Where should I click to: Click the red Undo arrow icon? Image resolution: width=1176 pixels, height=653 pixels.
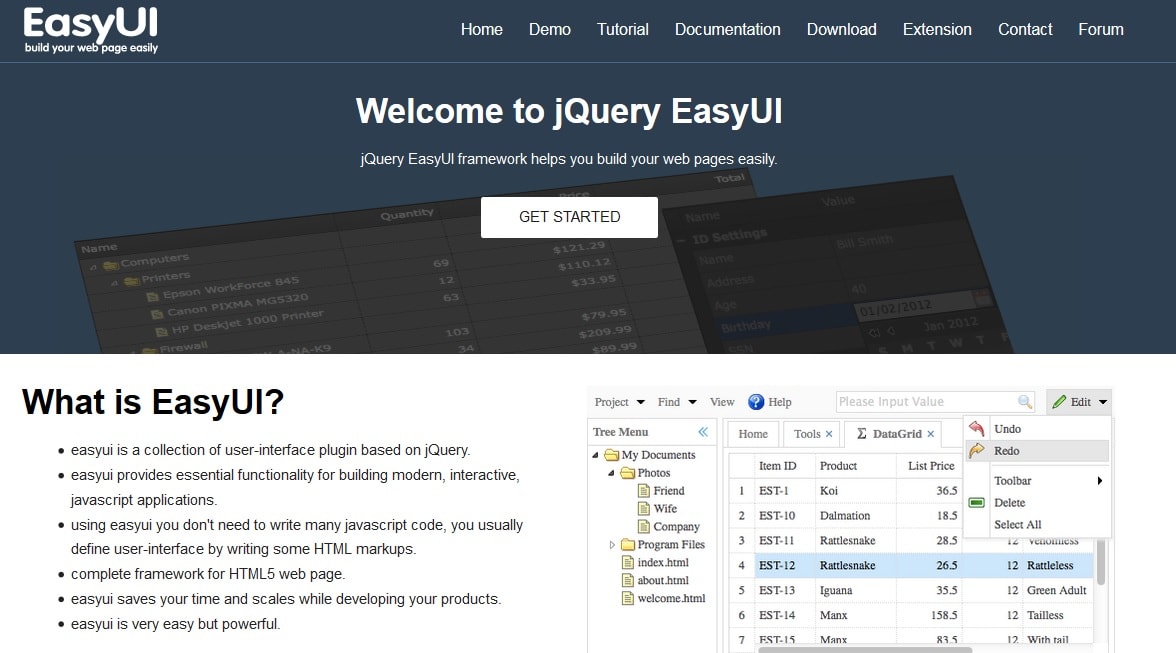(976, 429)
